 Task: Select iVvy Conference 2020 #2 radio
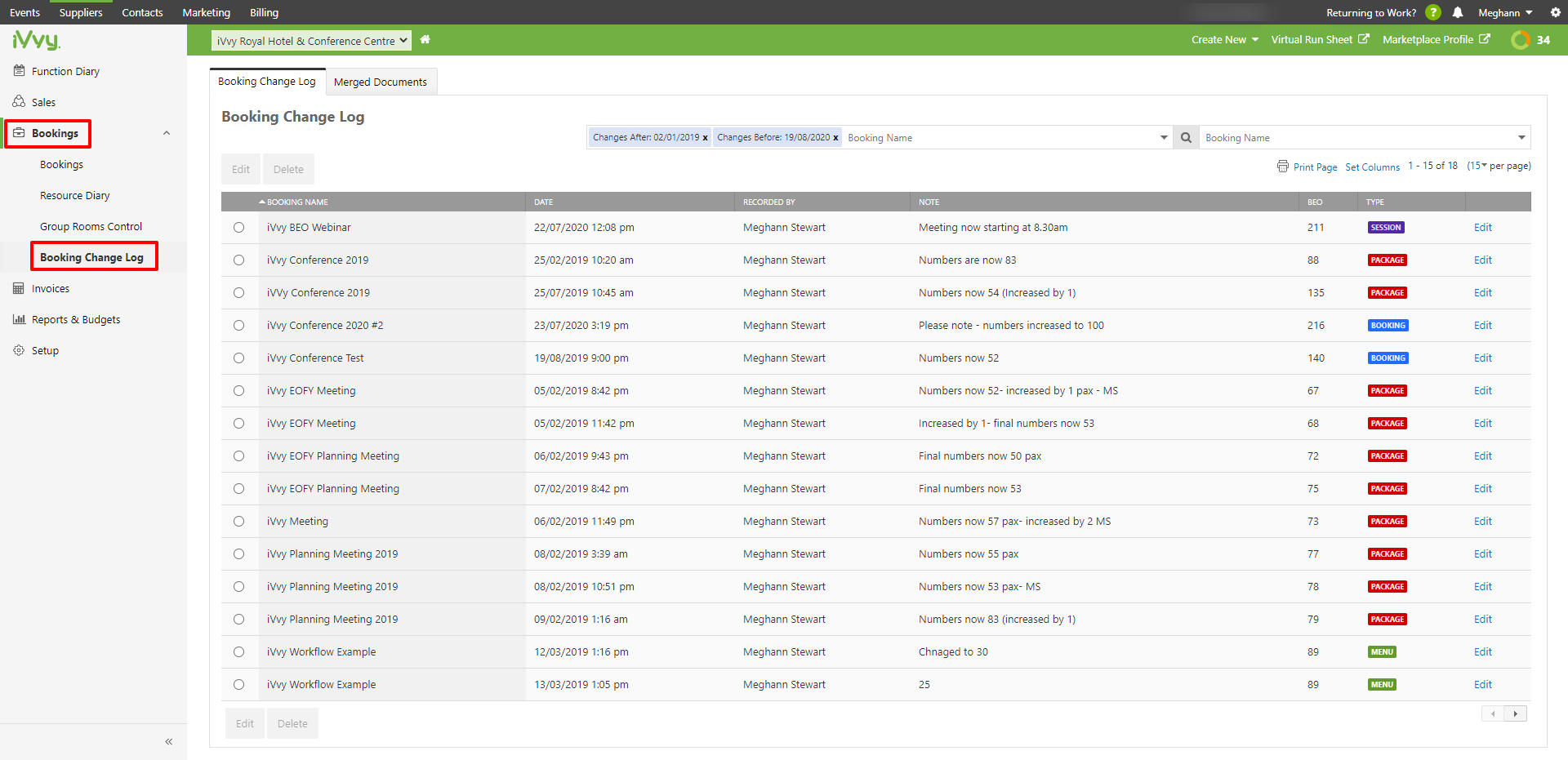coord(238,326)
